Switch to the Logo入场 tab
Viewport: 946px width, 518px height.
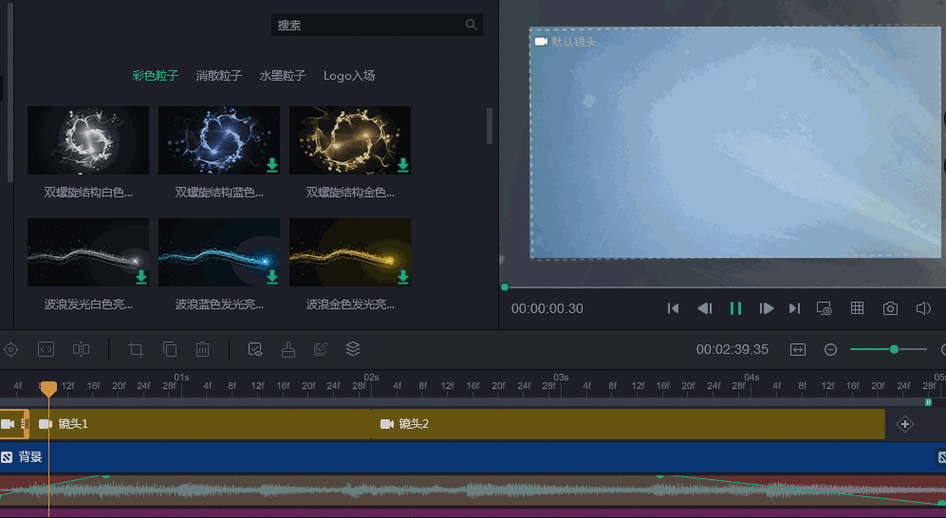(349, 75)
